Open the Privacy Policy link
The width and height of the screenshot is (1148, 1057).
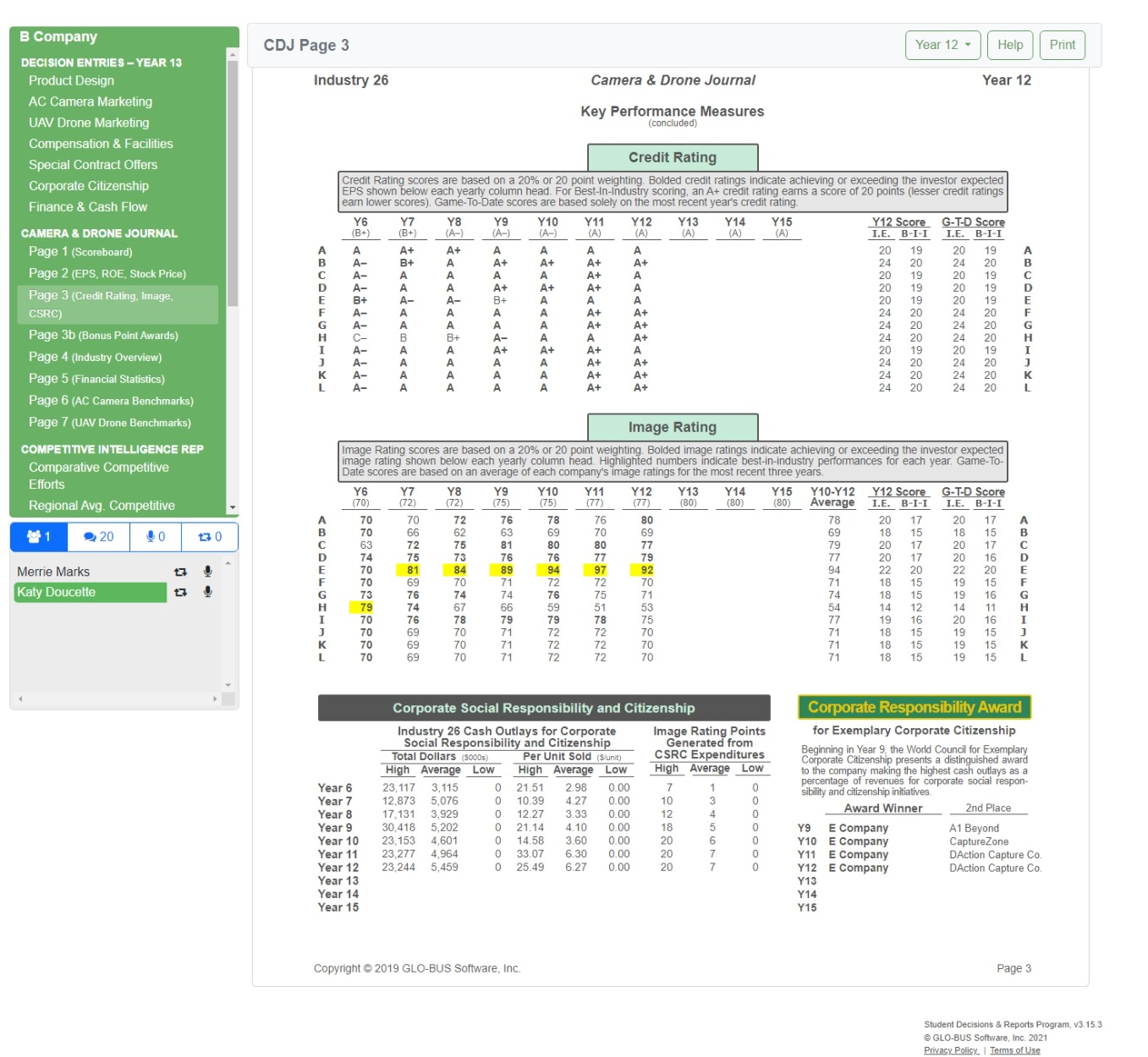951,1050
